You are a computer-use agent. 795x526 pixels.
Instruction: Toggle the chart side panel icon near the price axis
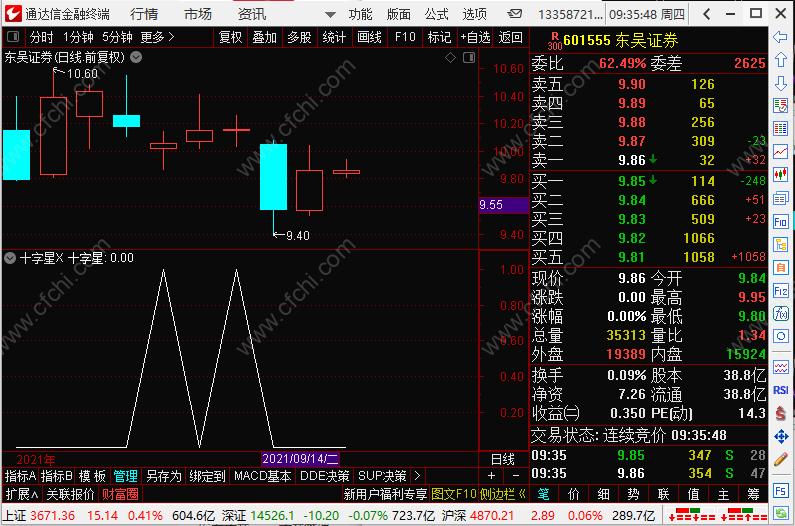469,58
